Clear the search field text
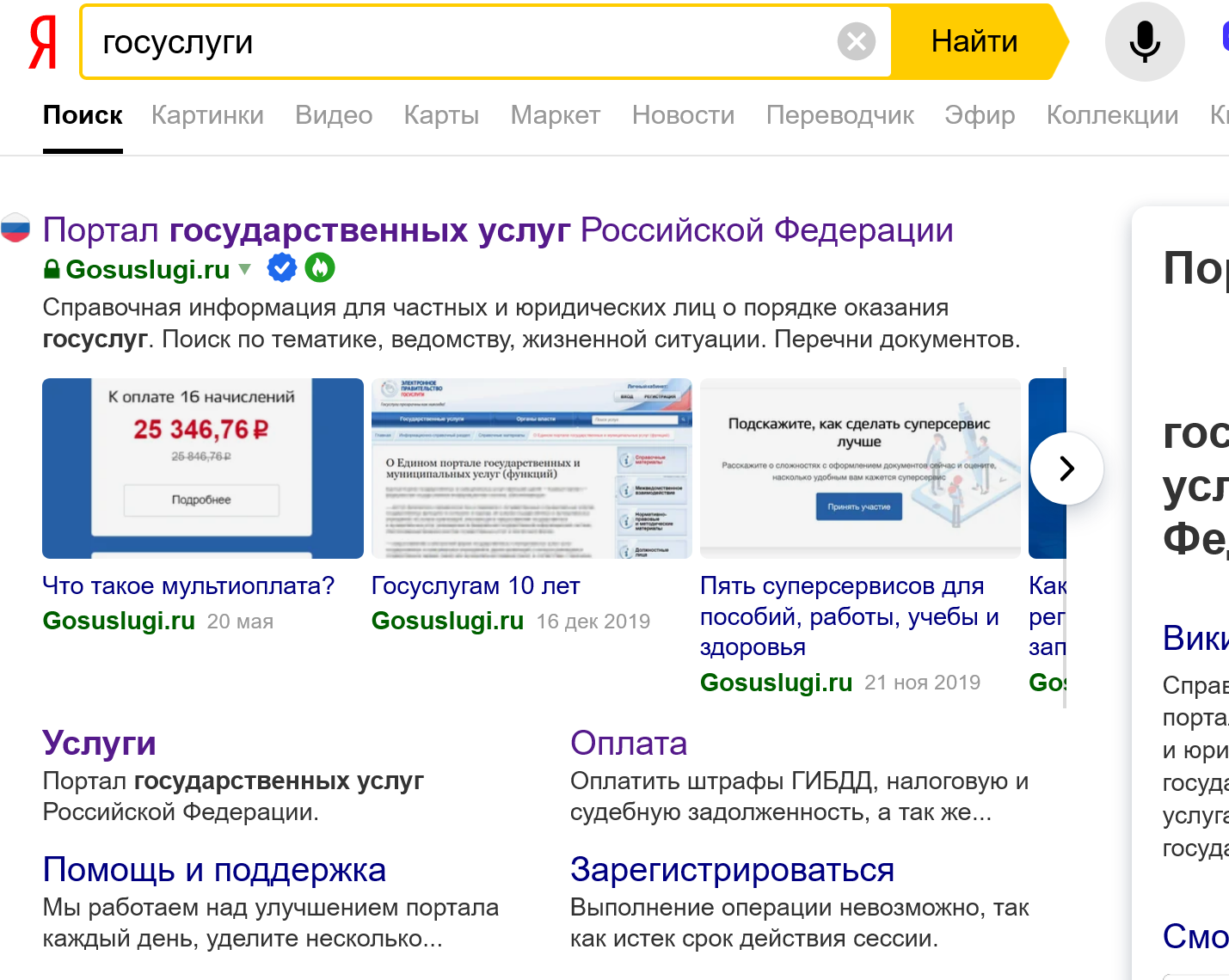 [x=856, y=41]
